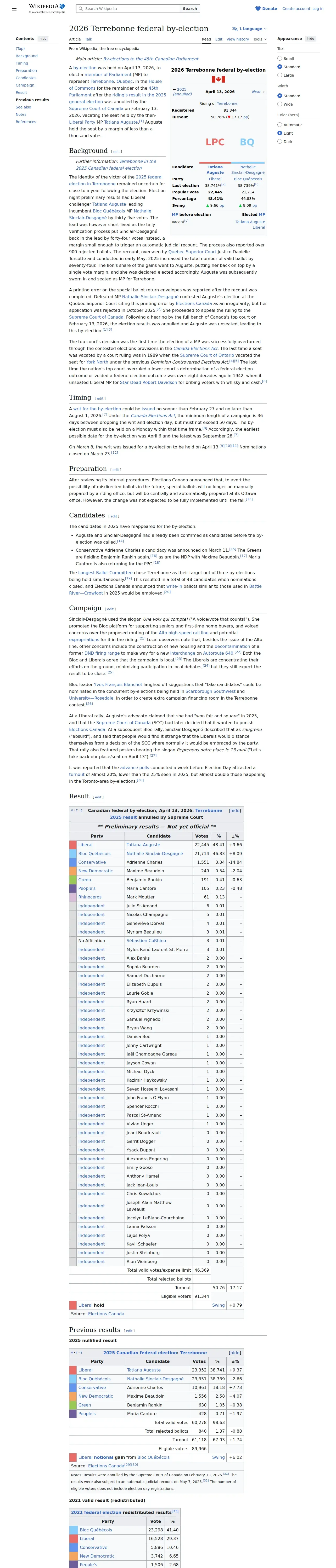
Task: Click the magnifier icon in search box
Action: click(x=81, y=9)
